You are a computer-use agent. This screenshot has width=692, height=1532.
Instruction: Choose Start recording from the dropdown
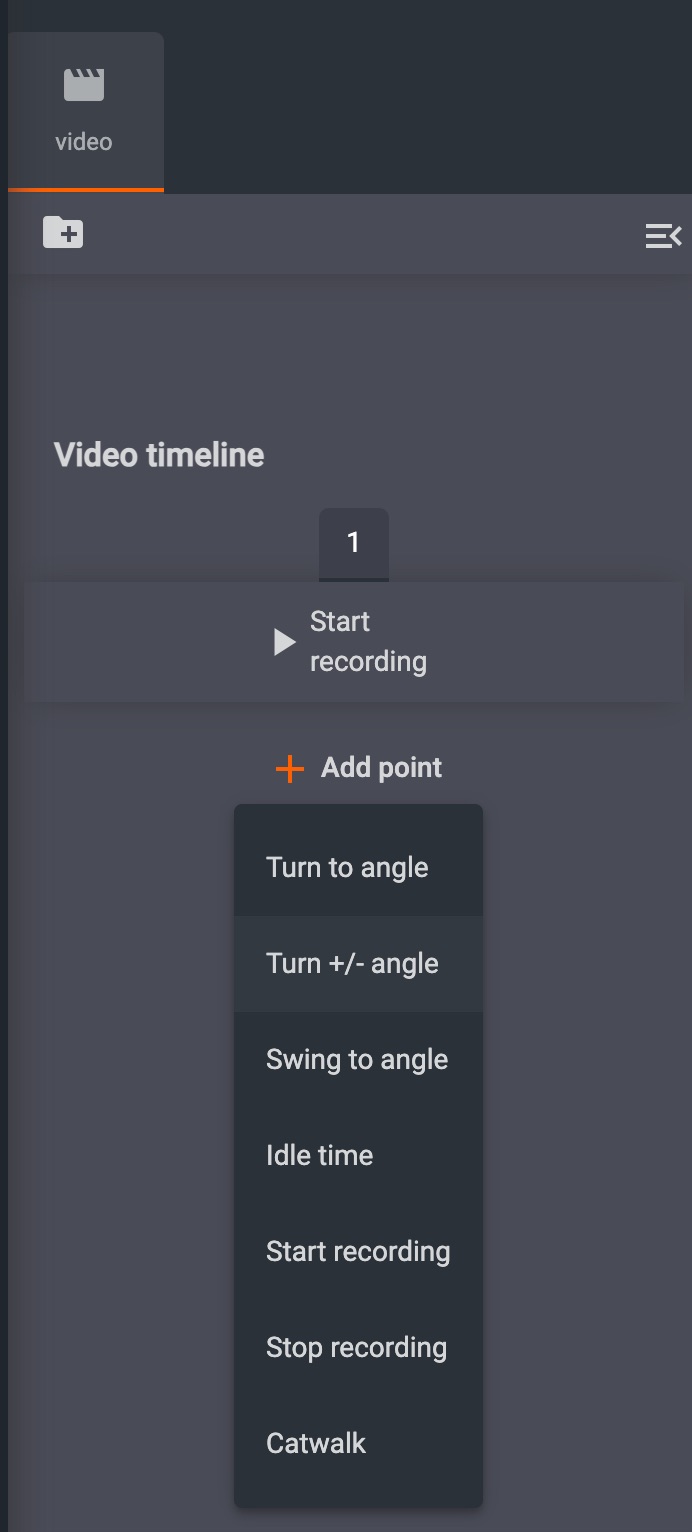(x=358, y=1251)
